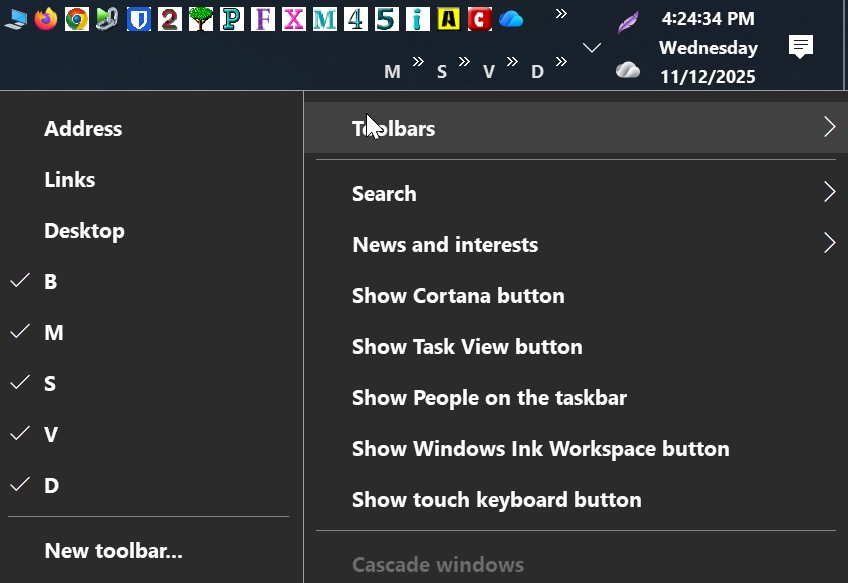Image resolution: width=848 pixels, height=583 pixels.
Task: Click the clock showing 4:24:34 PM
Action: [x=707, y=18]
